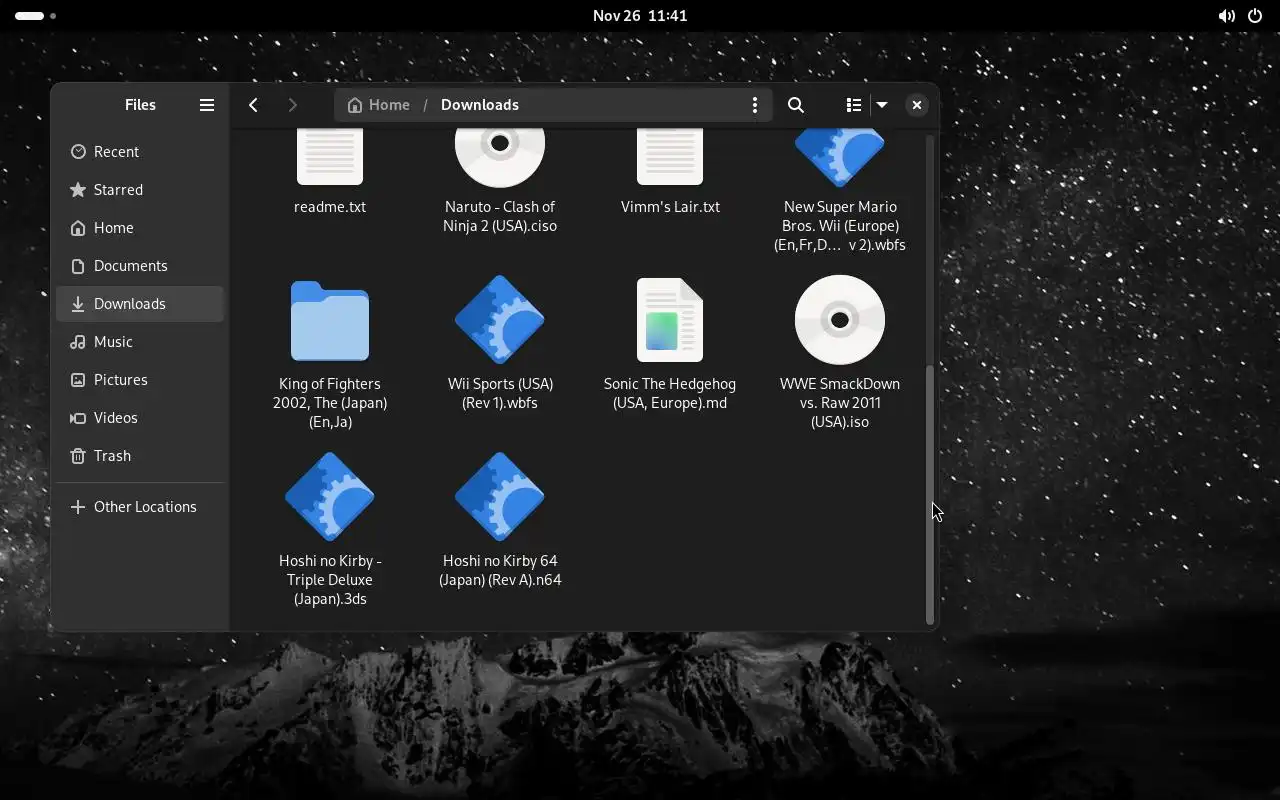Viewport: 1280px width, 800px height.
Task: Go back to the previous folder
Action: click(254, 105)
